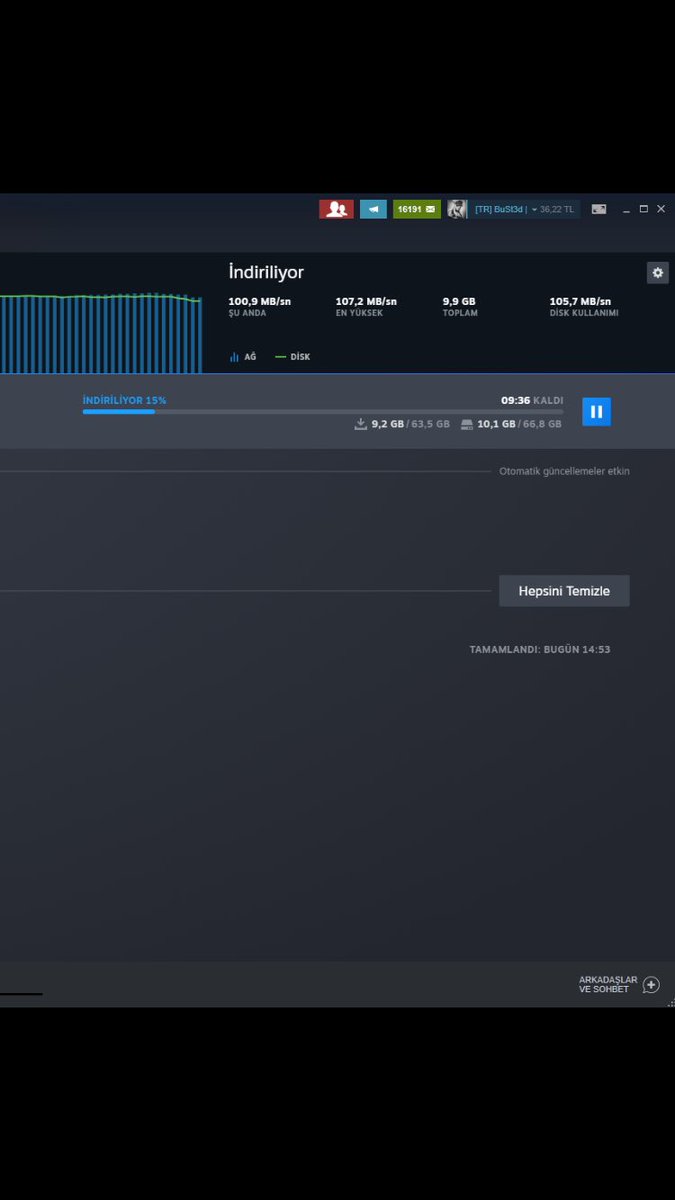Click the 36,22 TL wallet balance
Screen dimensions: 675x1200
[558, 209]
